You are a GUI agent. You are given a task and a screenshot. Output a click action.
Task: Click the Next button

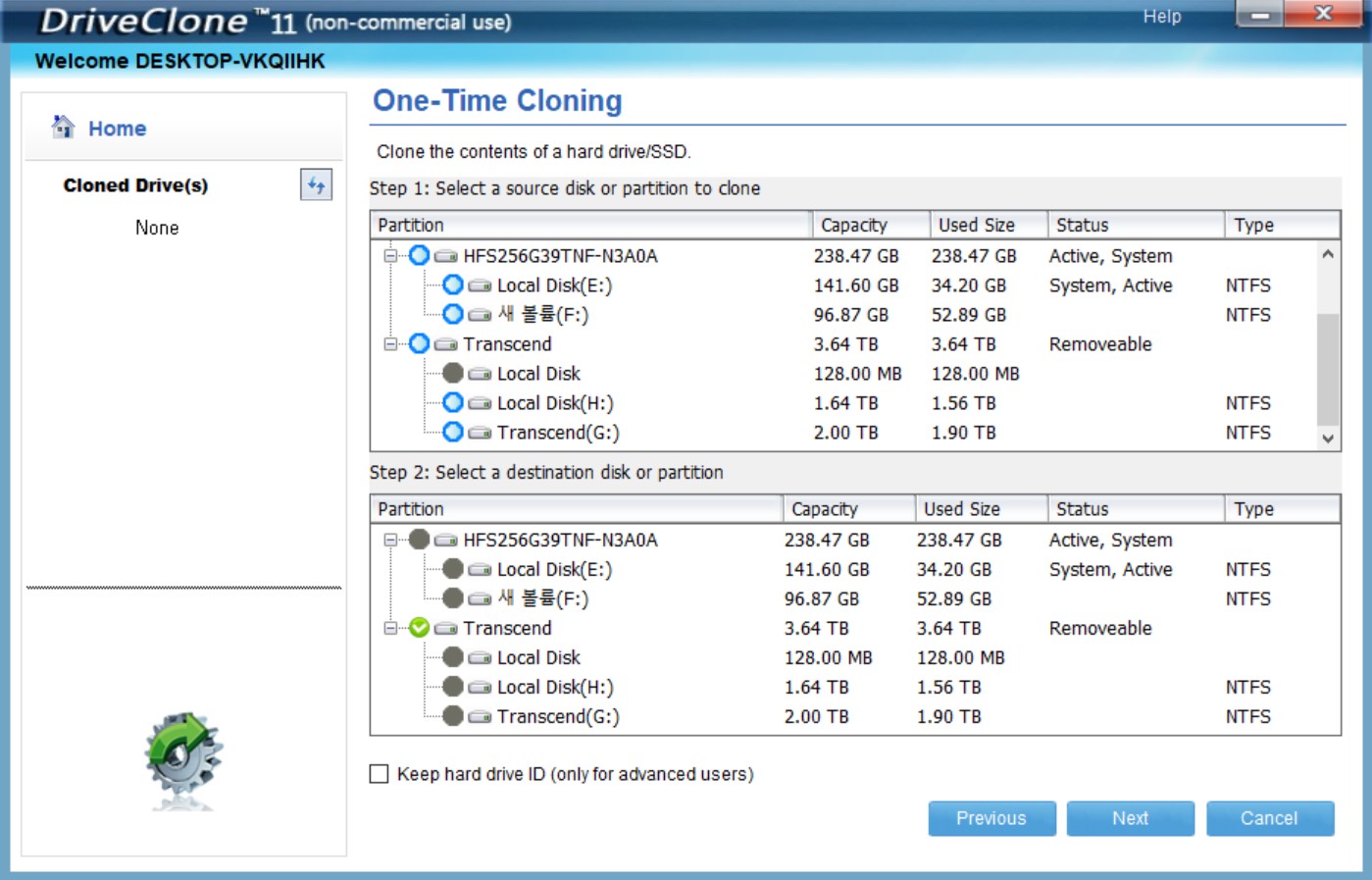point(1130,818)
